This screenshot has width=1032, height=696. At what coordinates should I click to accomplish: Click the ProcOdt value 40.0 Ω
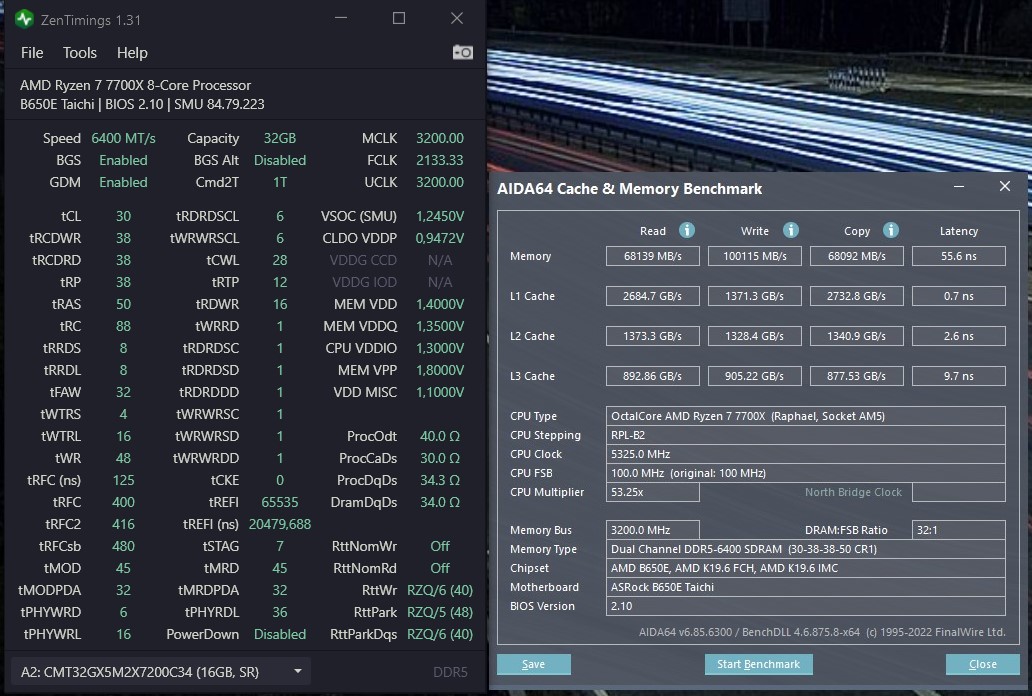440,436
